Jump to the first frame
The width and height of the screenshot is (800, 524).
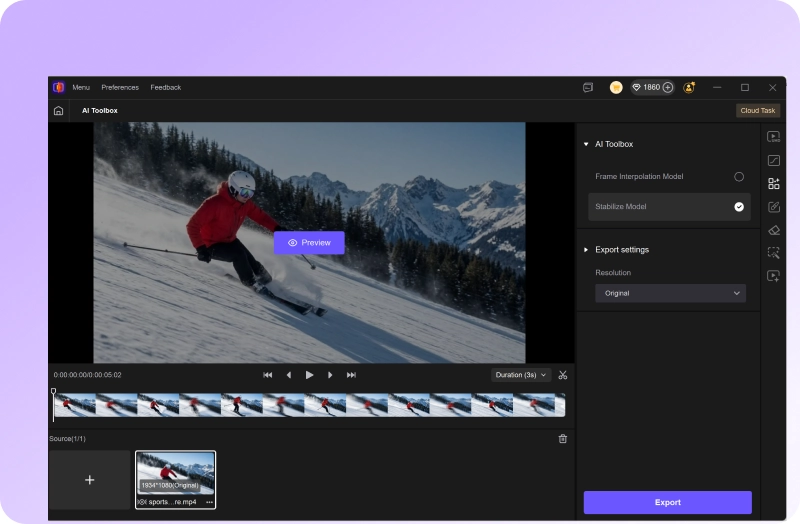[x=267, y=375]
